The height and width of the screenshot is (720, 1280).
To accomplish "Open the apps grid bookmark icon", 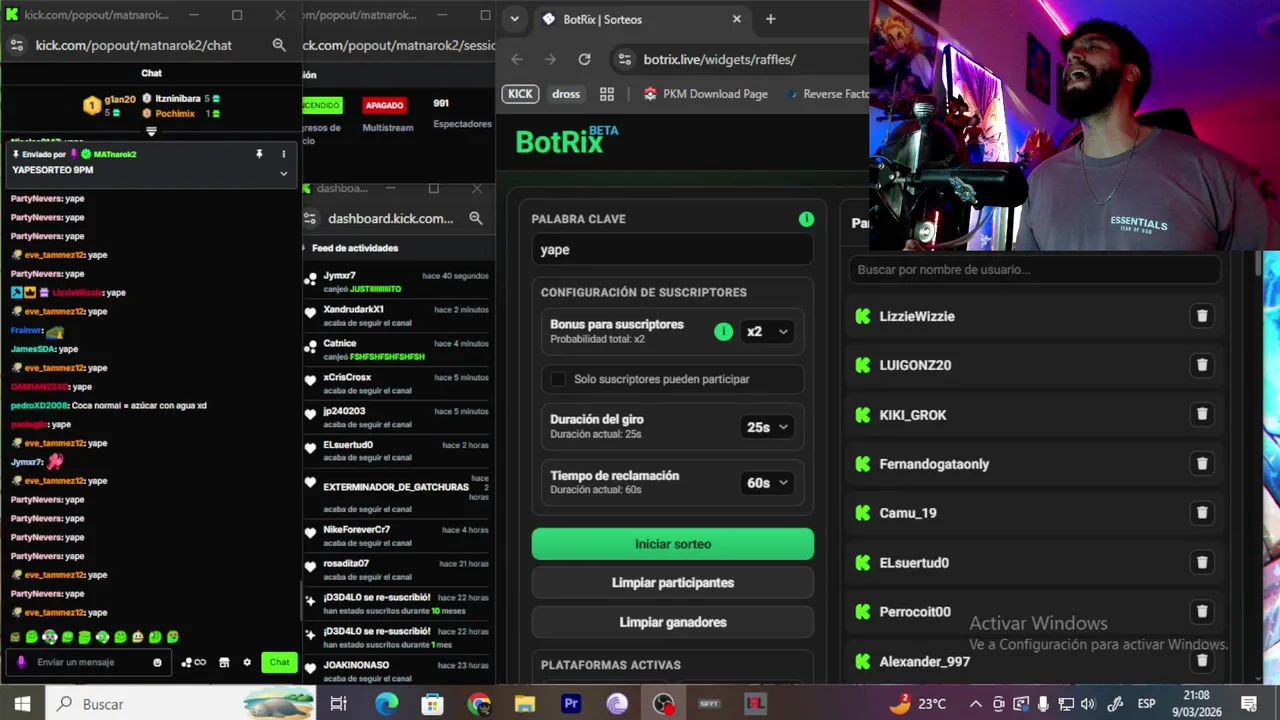I will [606, 94].
